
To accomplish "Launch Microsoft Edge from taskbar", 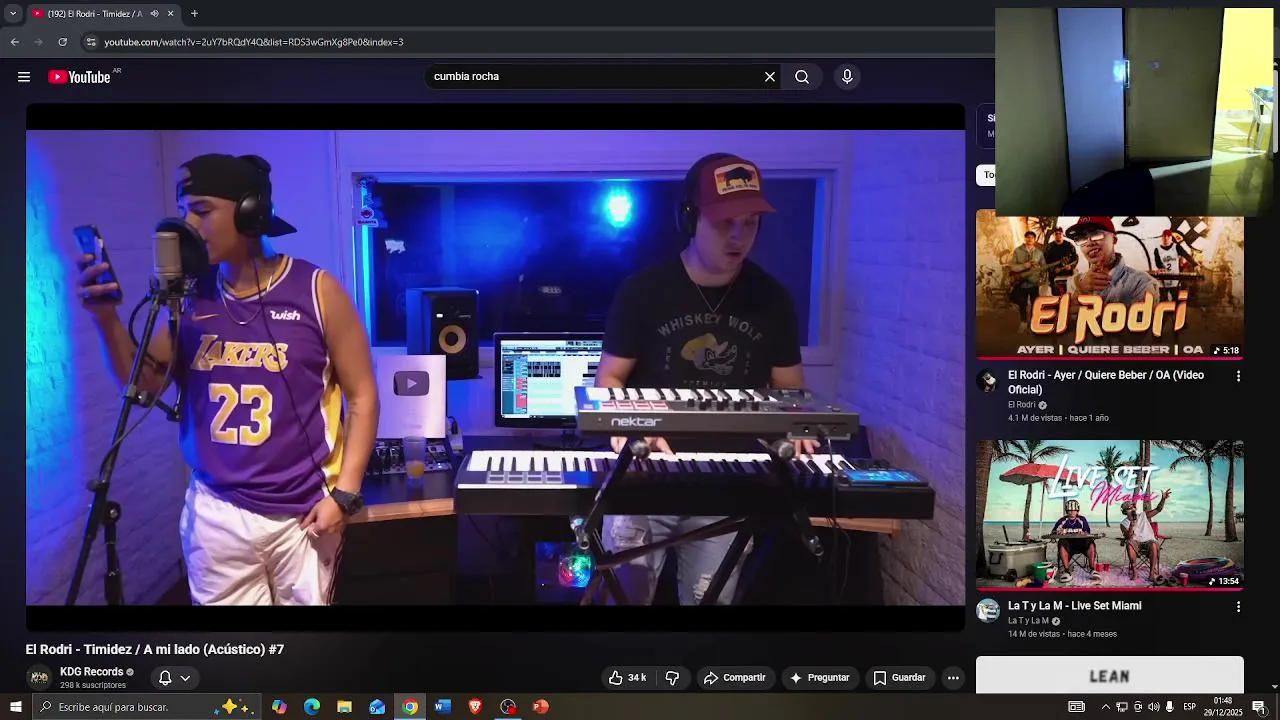I will (312, 707).
